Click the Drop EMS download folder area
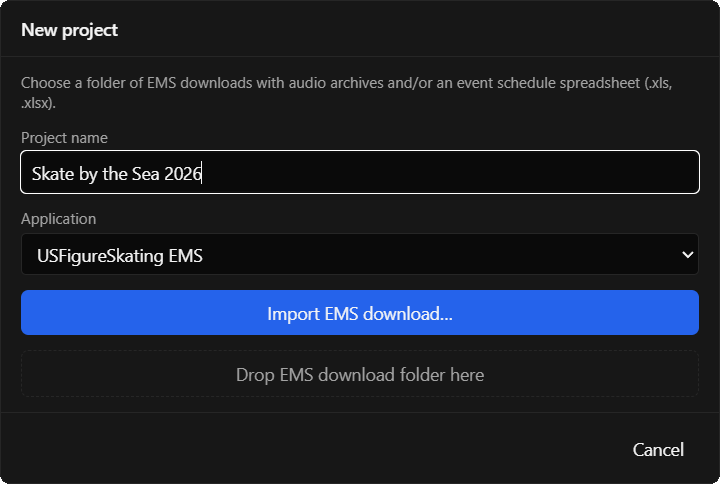 360,374
